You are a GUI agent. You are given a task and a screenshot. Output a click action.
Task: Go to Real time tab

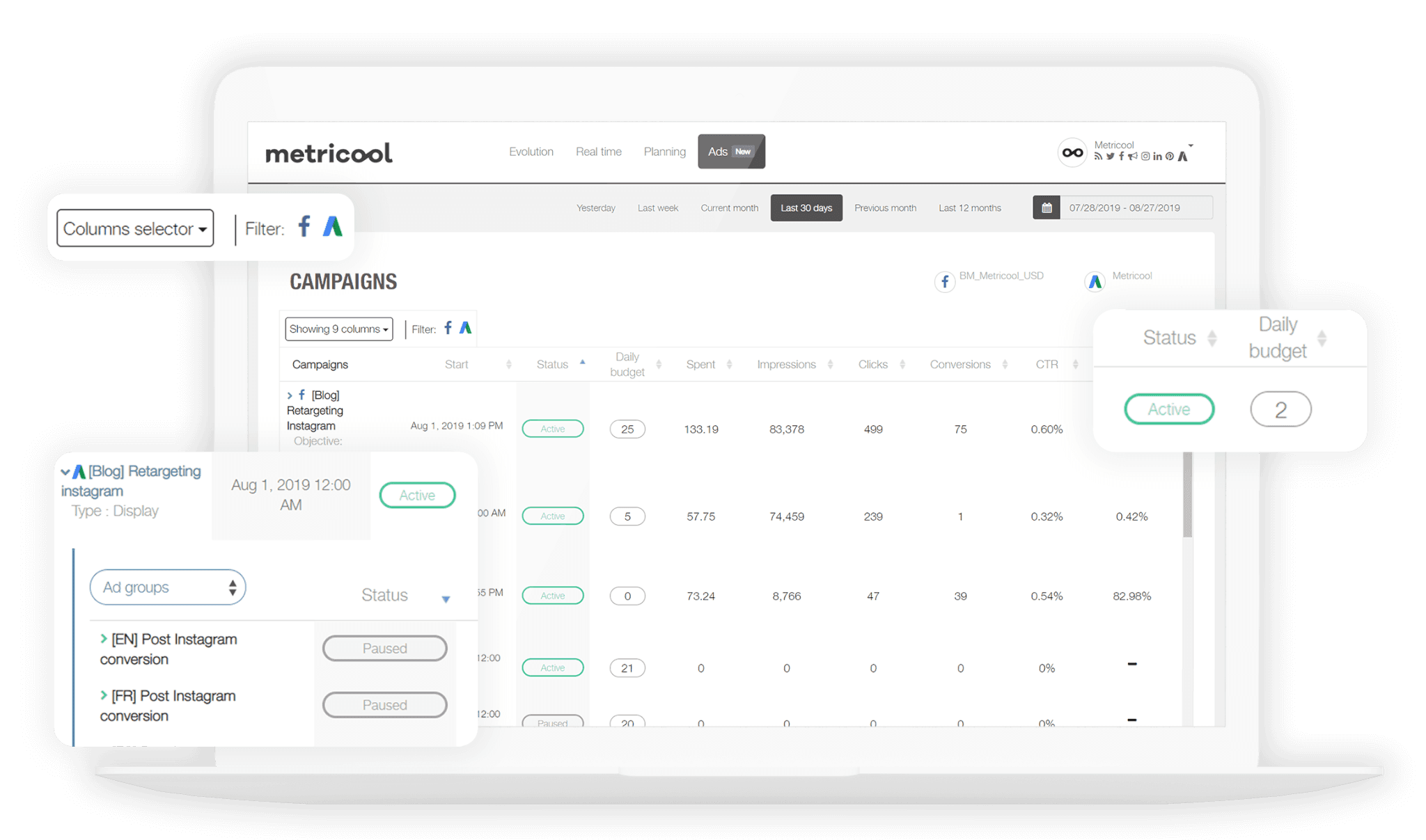(599, 152)
